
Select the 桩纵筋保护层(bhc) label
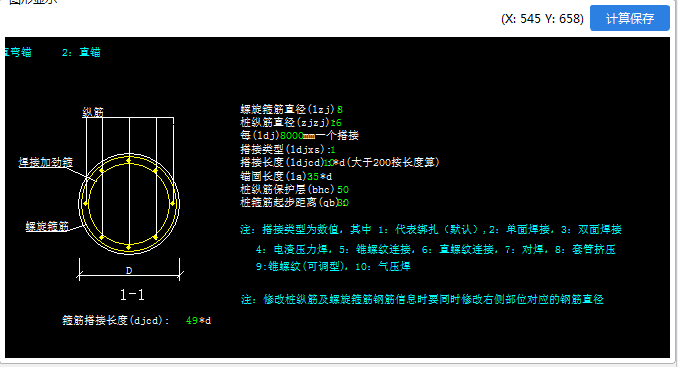(288, 189)
